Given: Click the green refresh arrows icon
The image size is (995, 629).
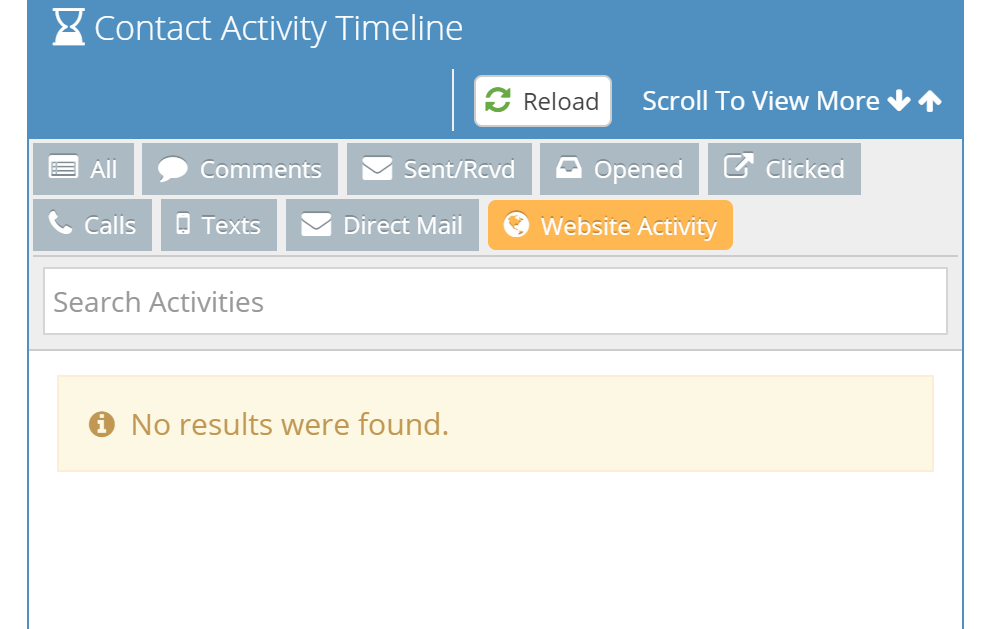Looking at the screenshot, I should [x=497, y=100].
